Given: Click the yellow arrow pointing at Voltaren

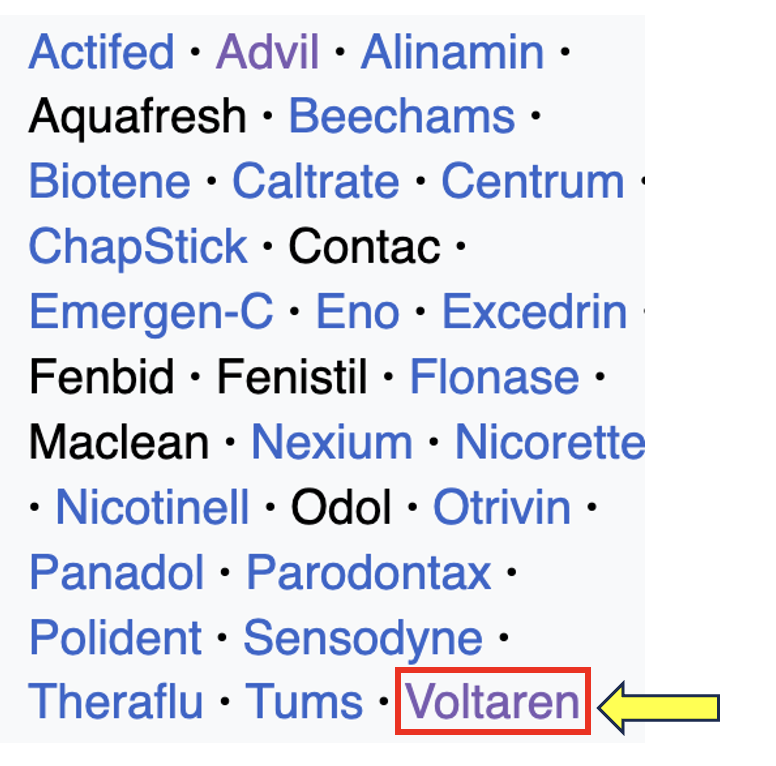Looking at the screenshot, I should 659,708.
